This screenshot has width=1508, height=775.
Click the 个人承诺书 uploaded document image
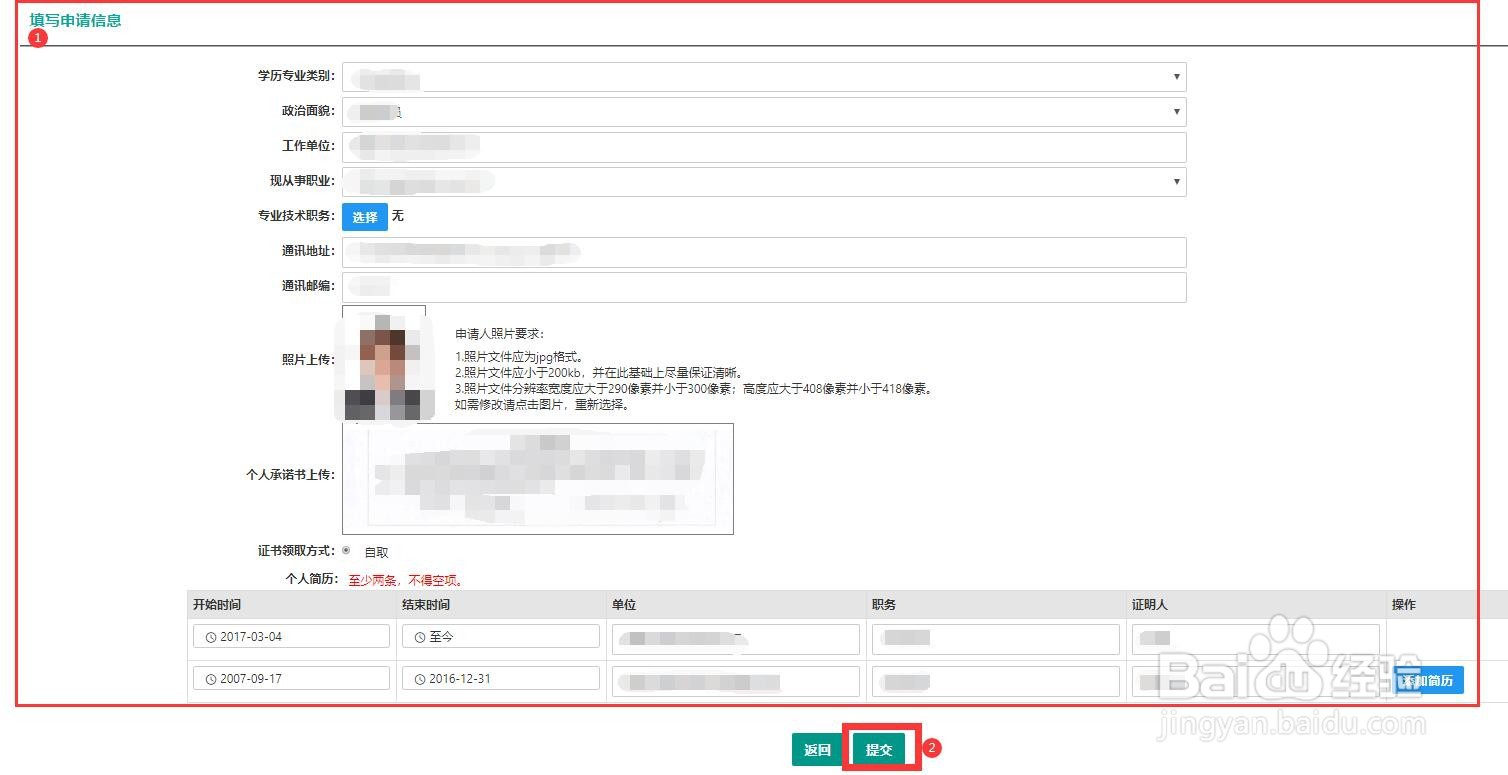click(538, 478)
